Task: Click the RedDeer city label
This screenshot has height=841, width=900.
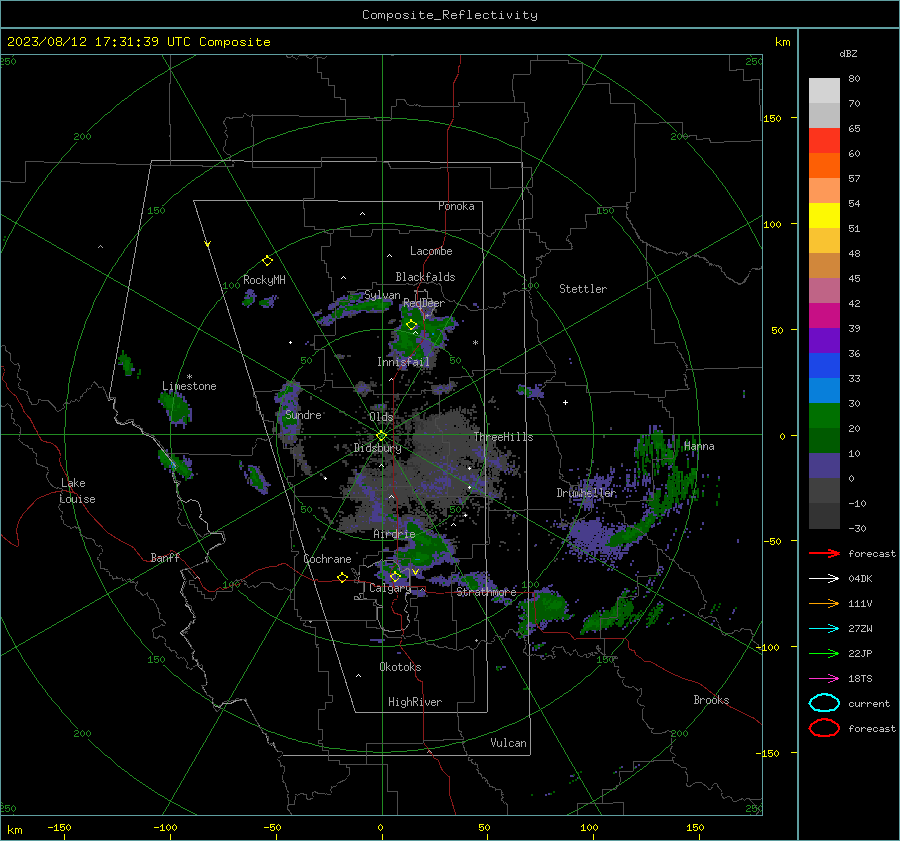Action: pos(424,303)
